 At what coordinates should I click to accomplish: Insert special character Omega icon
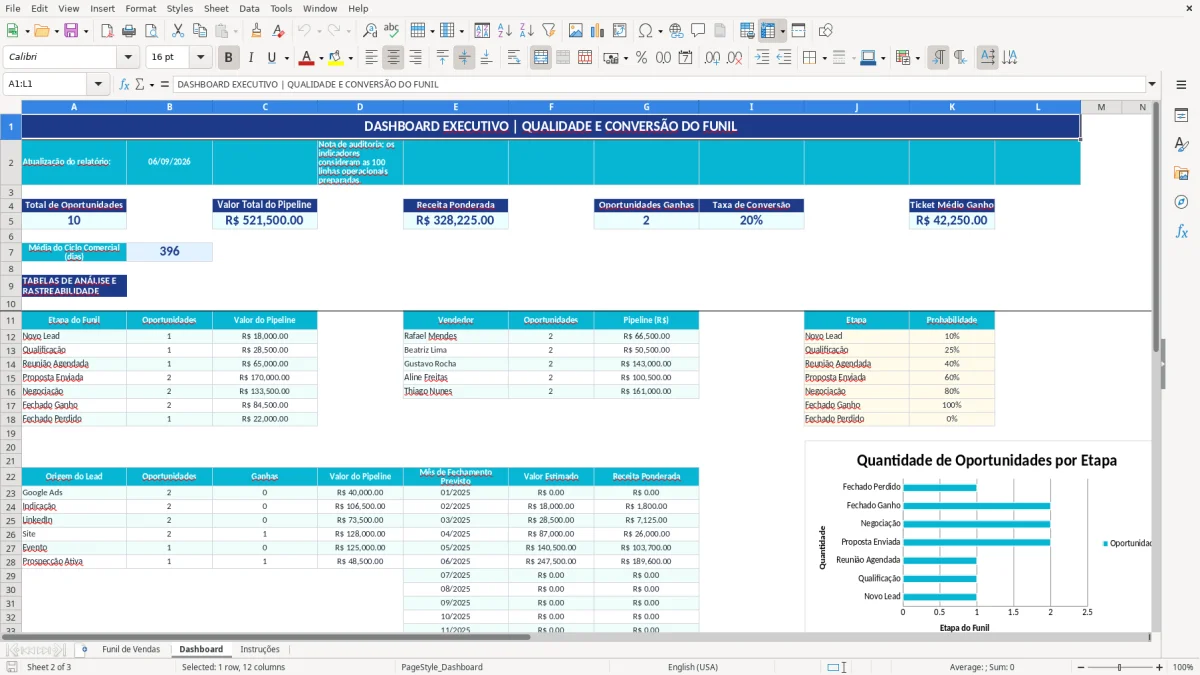tap(645, 31)
